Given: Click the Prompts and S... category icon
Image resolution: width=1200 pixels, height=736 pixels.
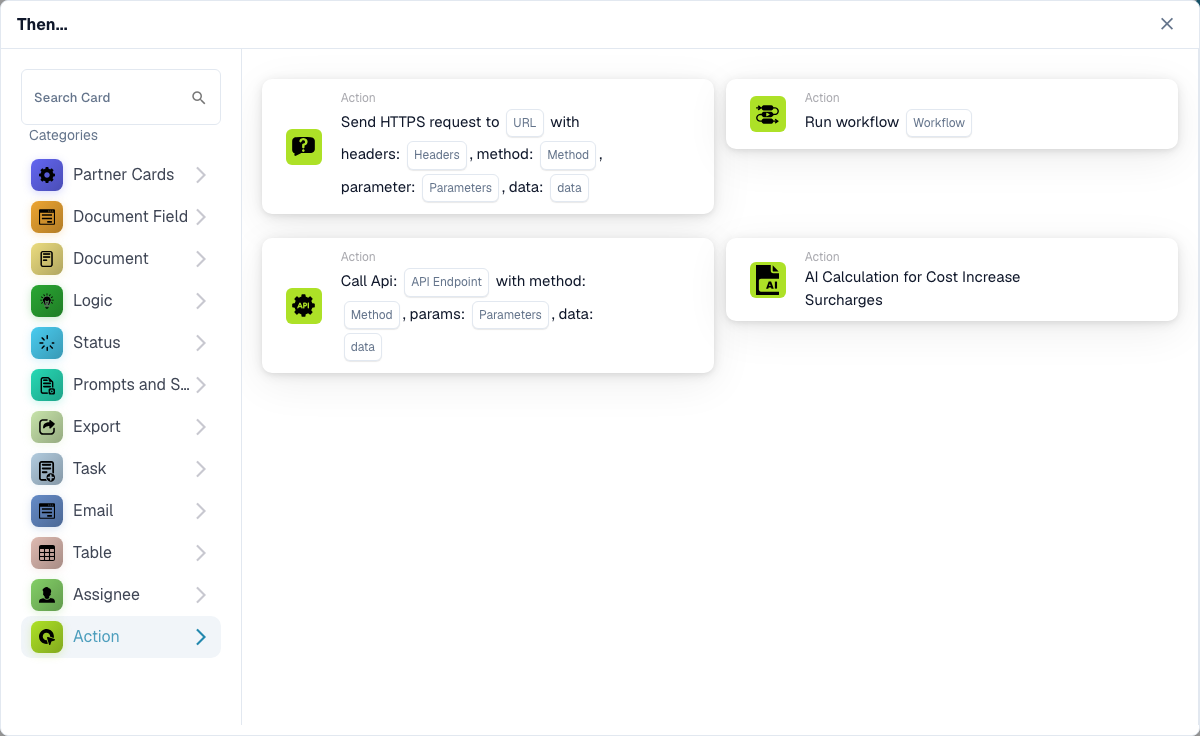Looking at the screenshot, I should tap(47, 385).
